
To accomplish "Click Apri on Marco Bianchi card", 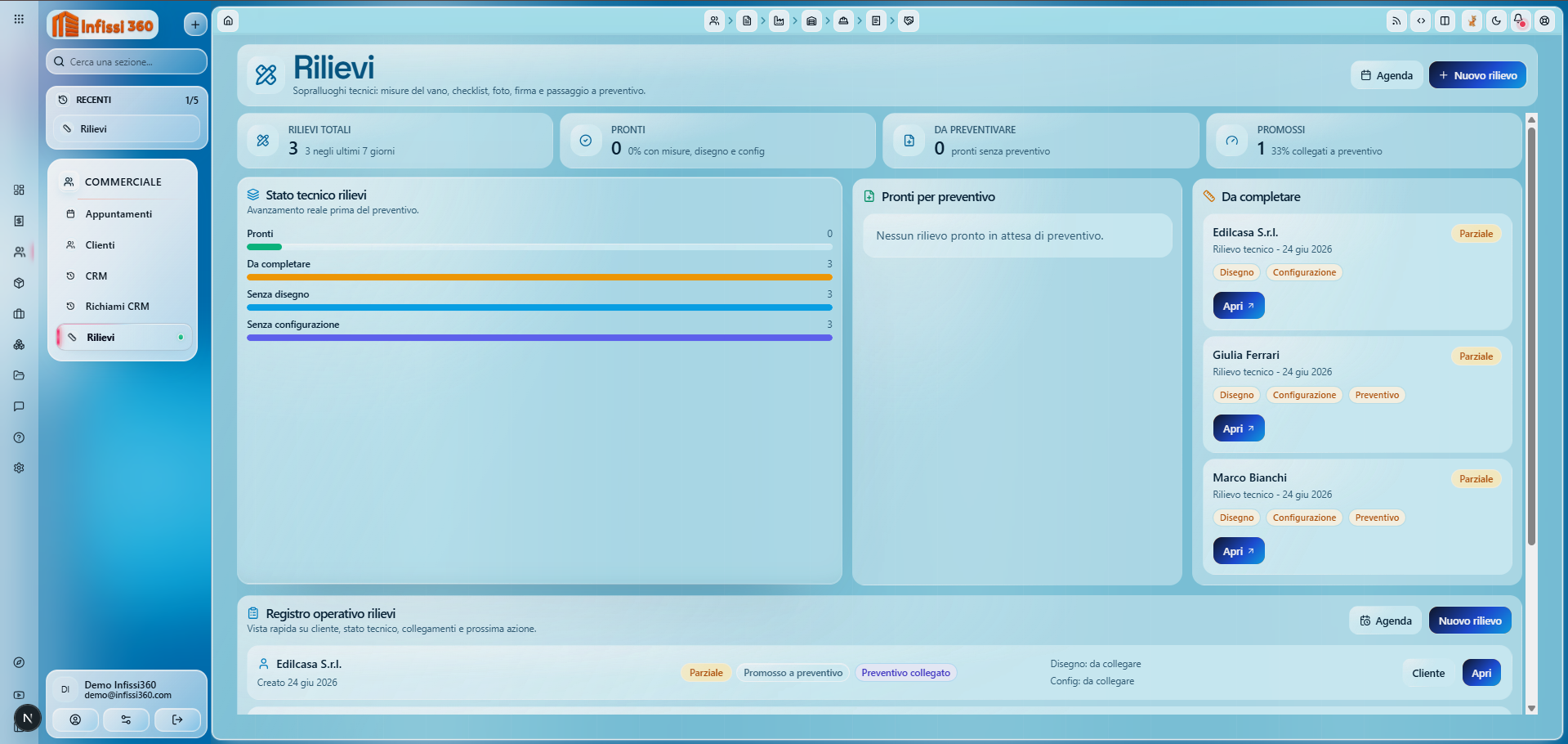I will pos(1239,551).
